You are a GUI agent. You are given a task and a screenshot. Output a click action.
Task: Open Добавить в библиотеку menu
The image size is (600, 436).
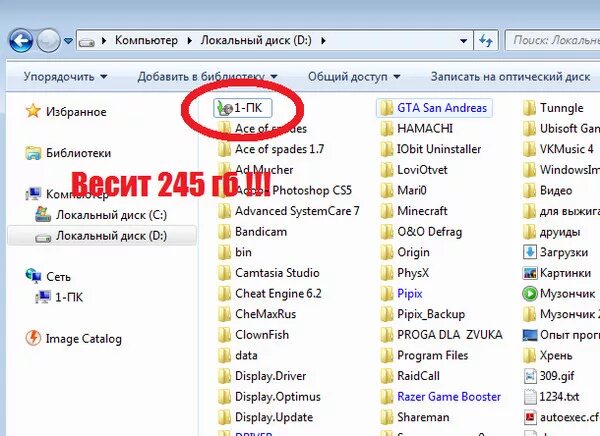(207, 77)
